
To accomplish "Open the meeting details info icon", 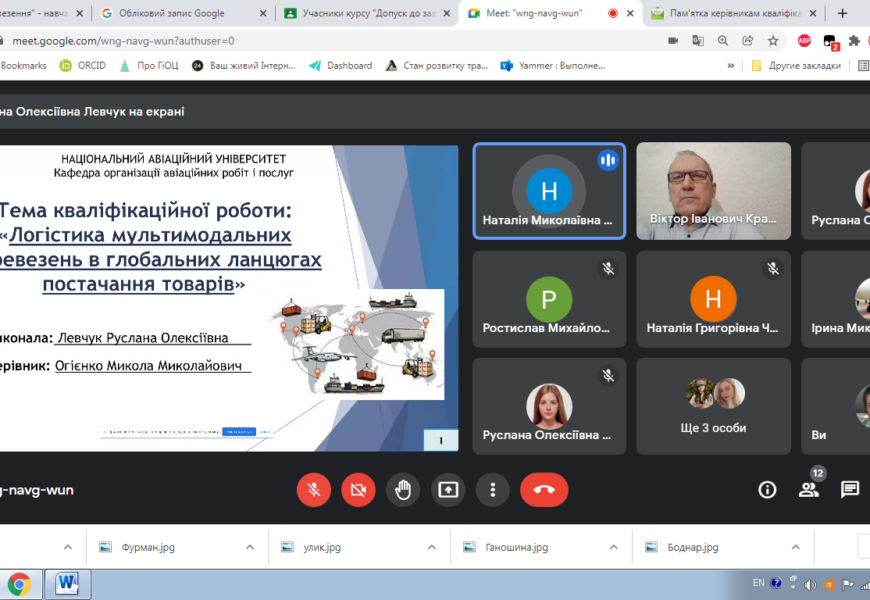I will click(x=767, y=490).
